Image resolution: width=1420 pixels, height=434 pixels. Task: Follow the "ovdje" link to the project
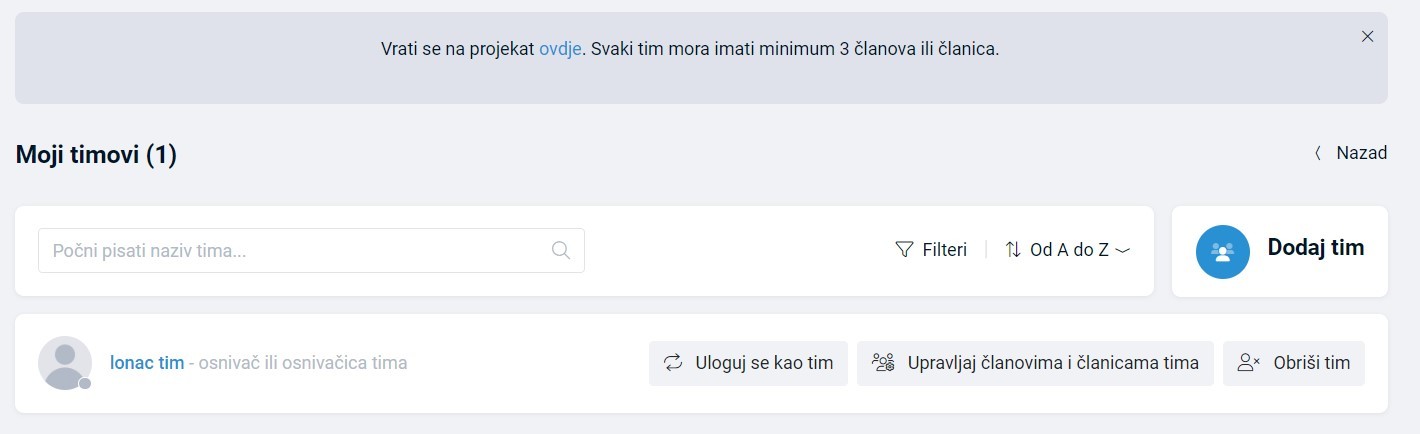pos(560,48)
